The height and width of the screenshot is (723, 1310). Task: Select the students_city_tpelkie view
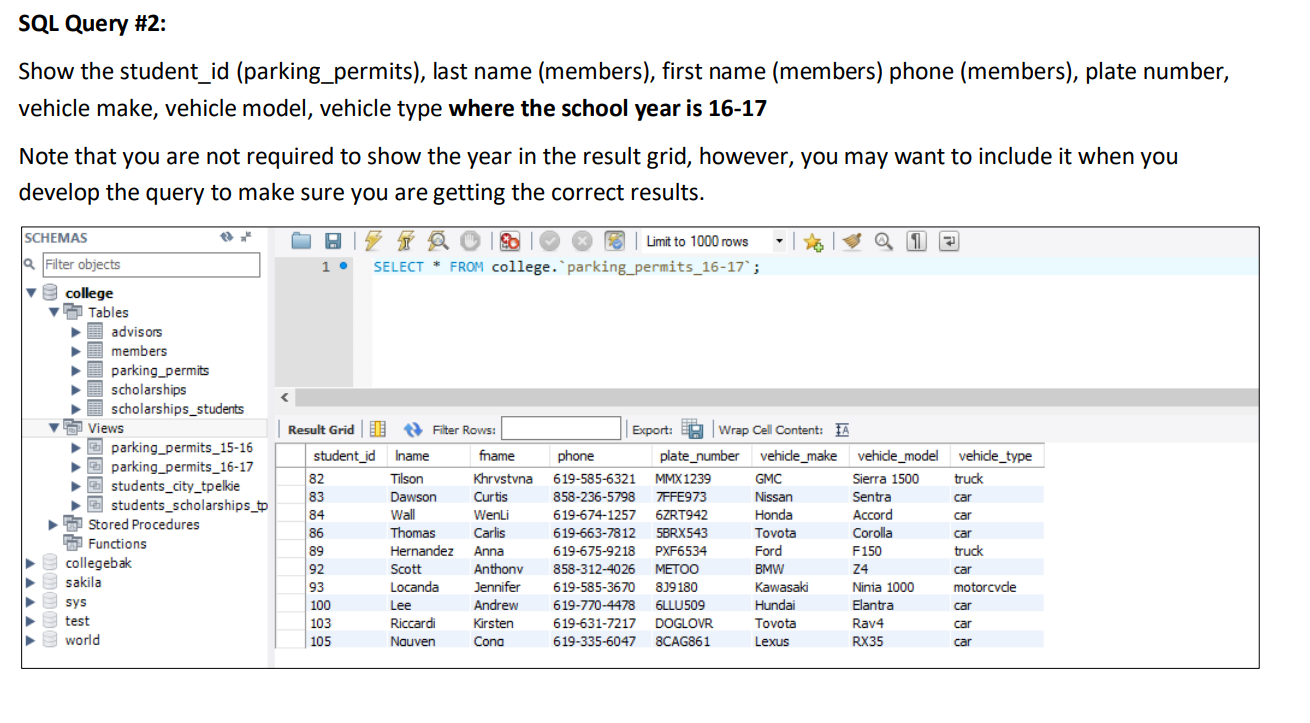point(175,486)
